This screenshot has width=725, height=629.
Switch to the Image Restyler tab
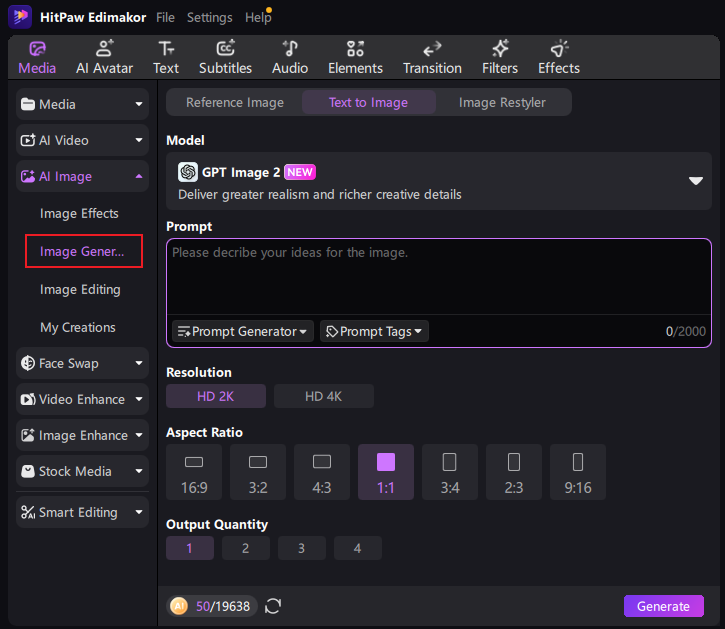(502, 102)
